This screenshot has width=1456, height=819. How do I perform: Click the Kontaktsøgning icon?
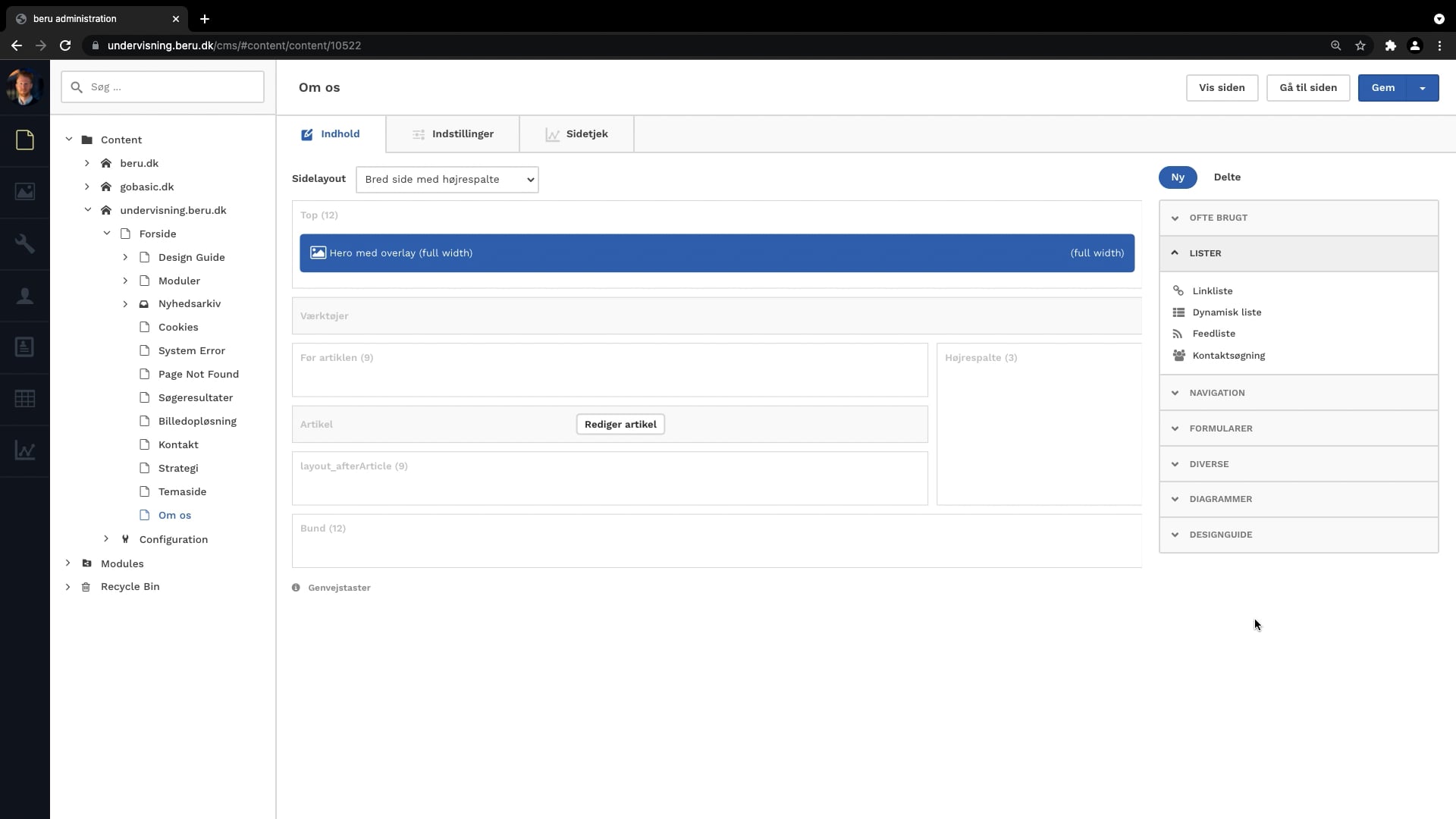(1179, 355)
